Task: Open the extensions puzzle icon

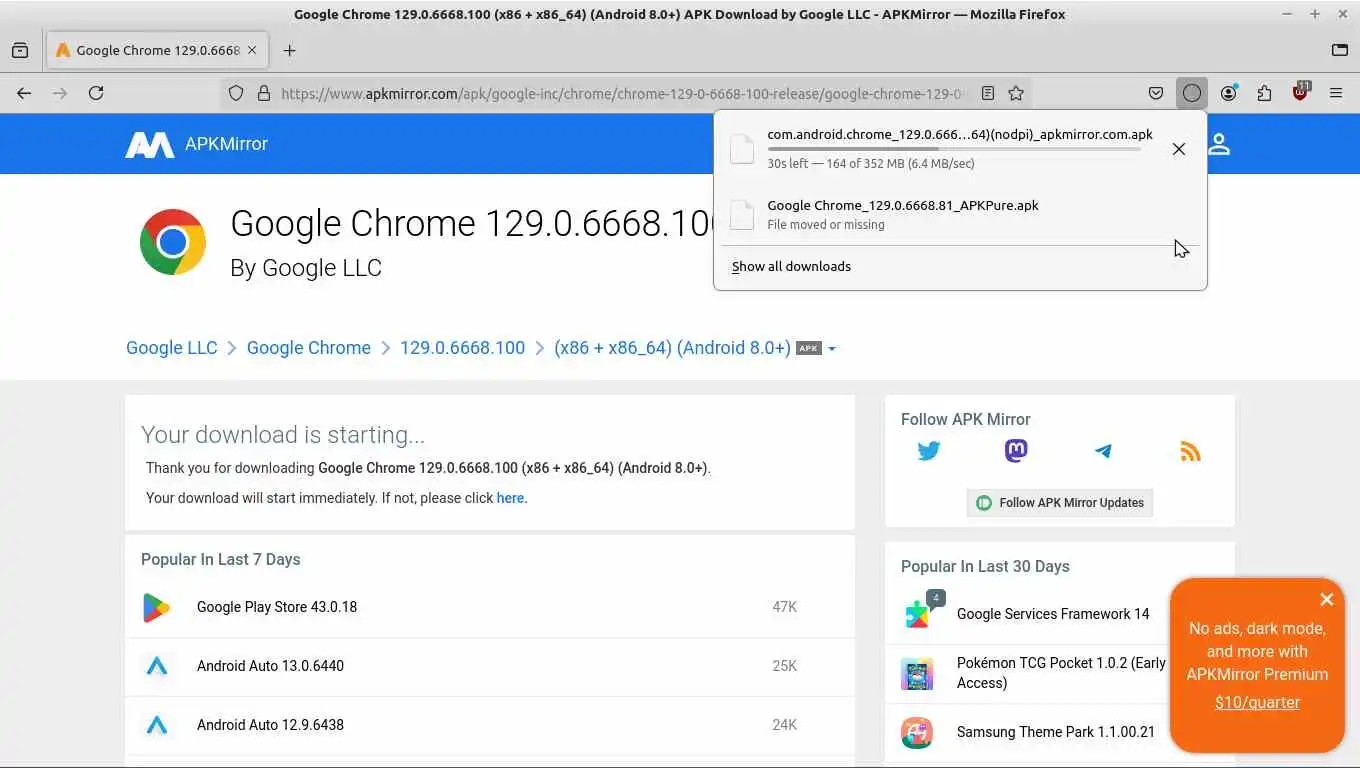Action: coord(1265,93)
